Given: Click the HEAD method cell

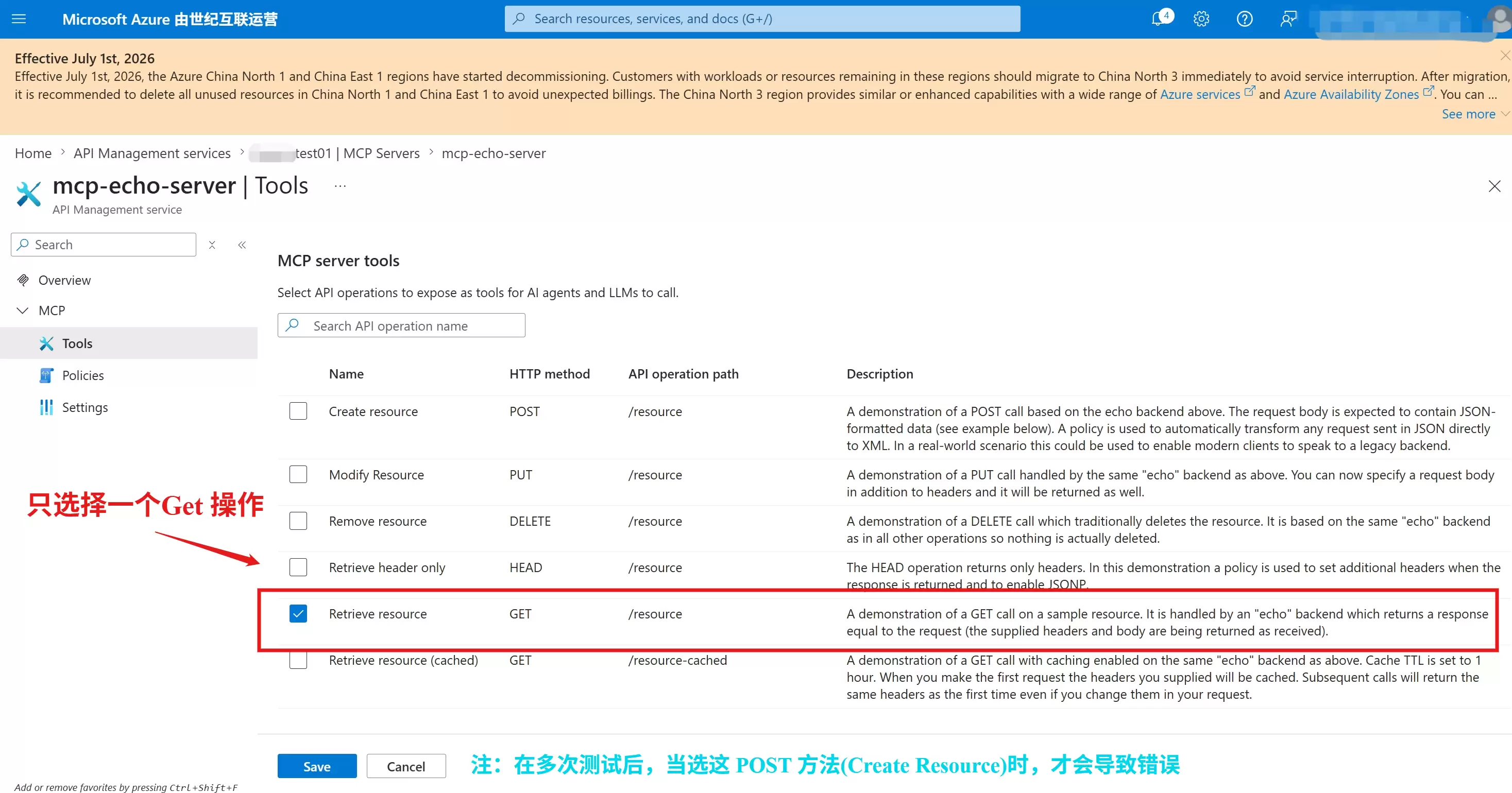Looking at the screenshot, I should [526, 567].
